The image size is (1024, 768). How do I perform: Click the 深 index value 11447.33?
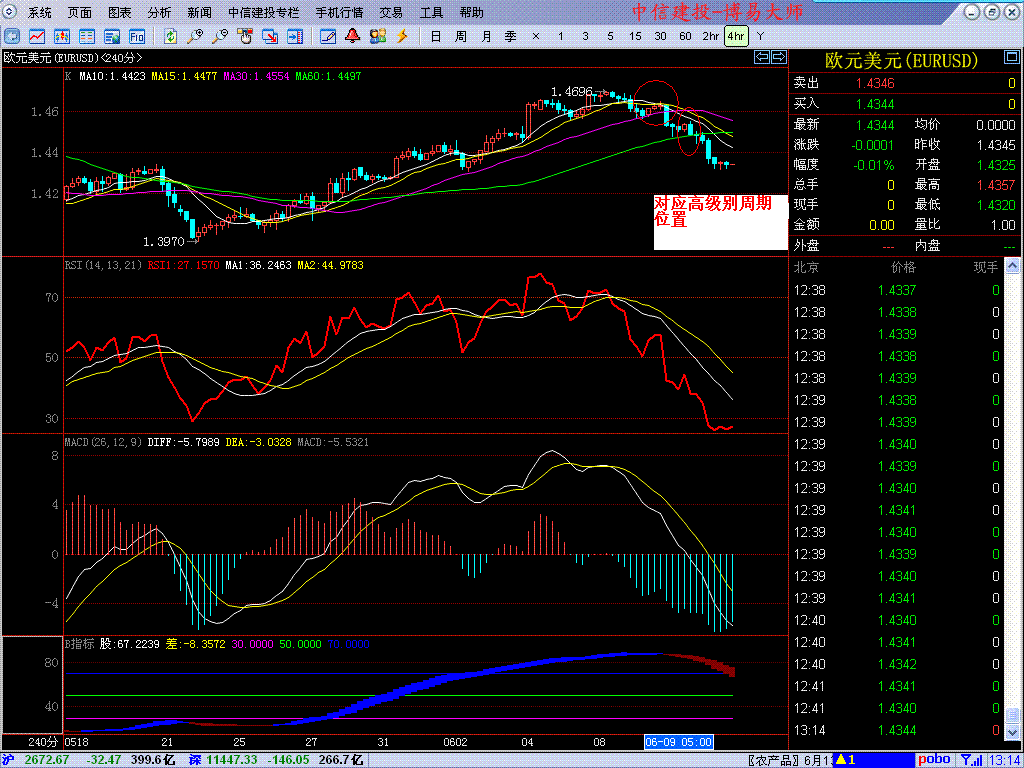[232, 760]
